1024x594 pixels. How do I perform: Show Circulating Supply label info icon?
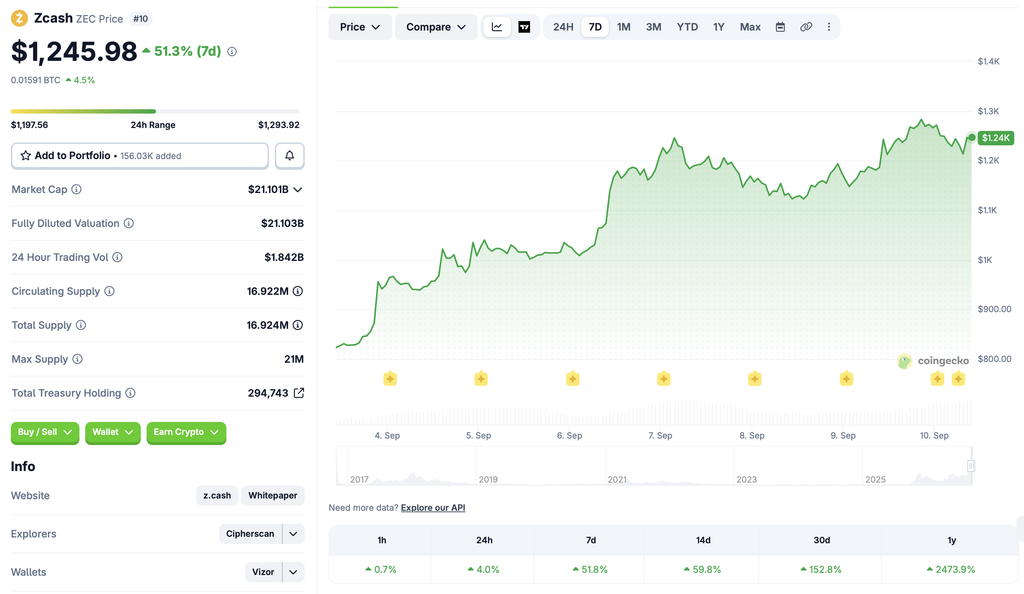pos(109,291)
